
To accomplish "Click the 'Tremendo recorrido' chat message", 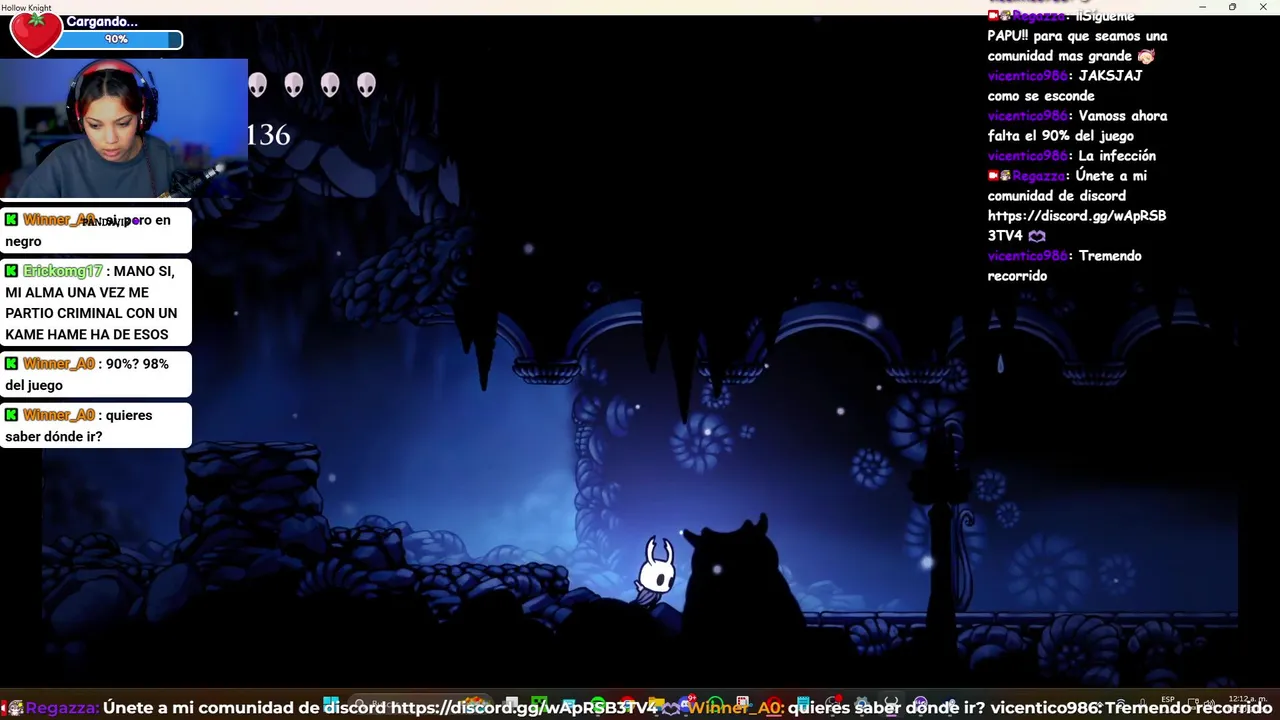I will (1064, 266).
